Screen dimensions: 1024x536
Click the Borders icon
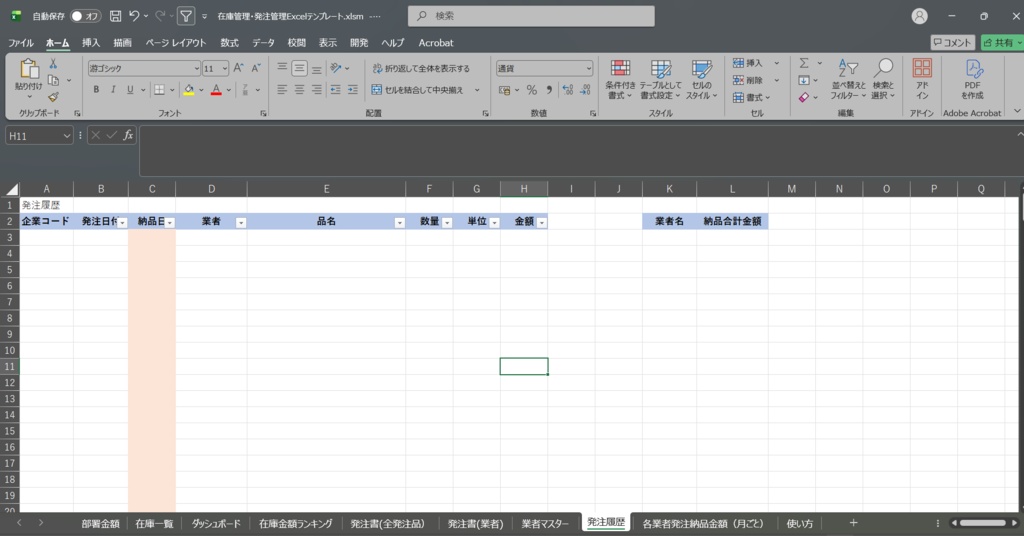point(159,90)
